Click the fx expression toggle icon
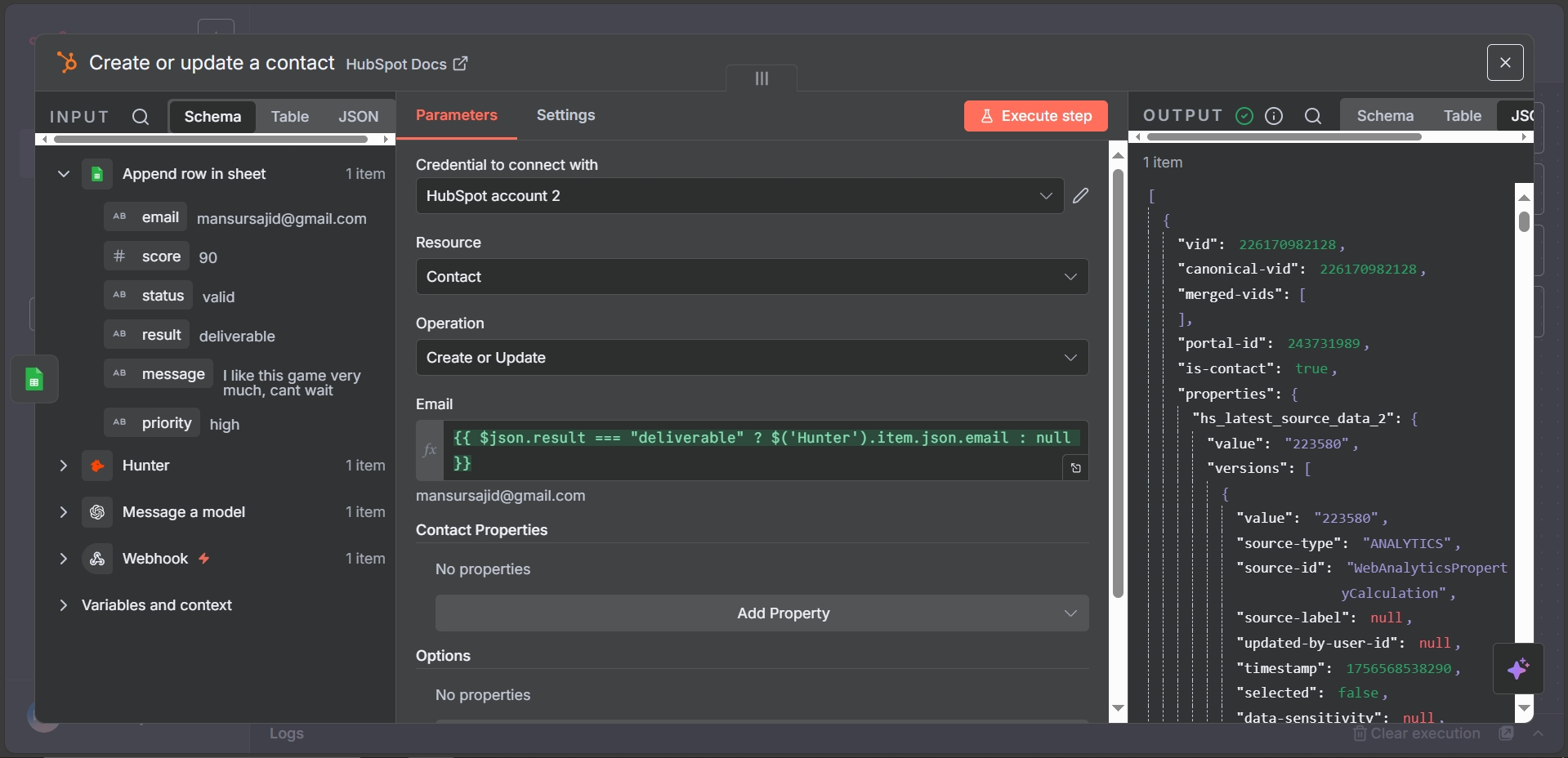This screenshot has height=758, width=1568. (x=430, y=450)
